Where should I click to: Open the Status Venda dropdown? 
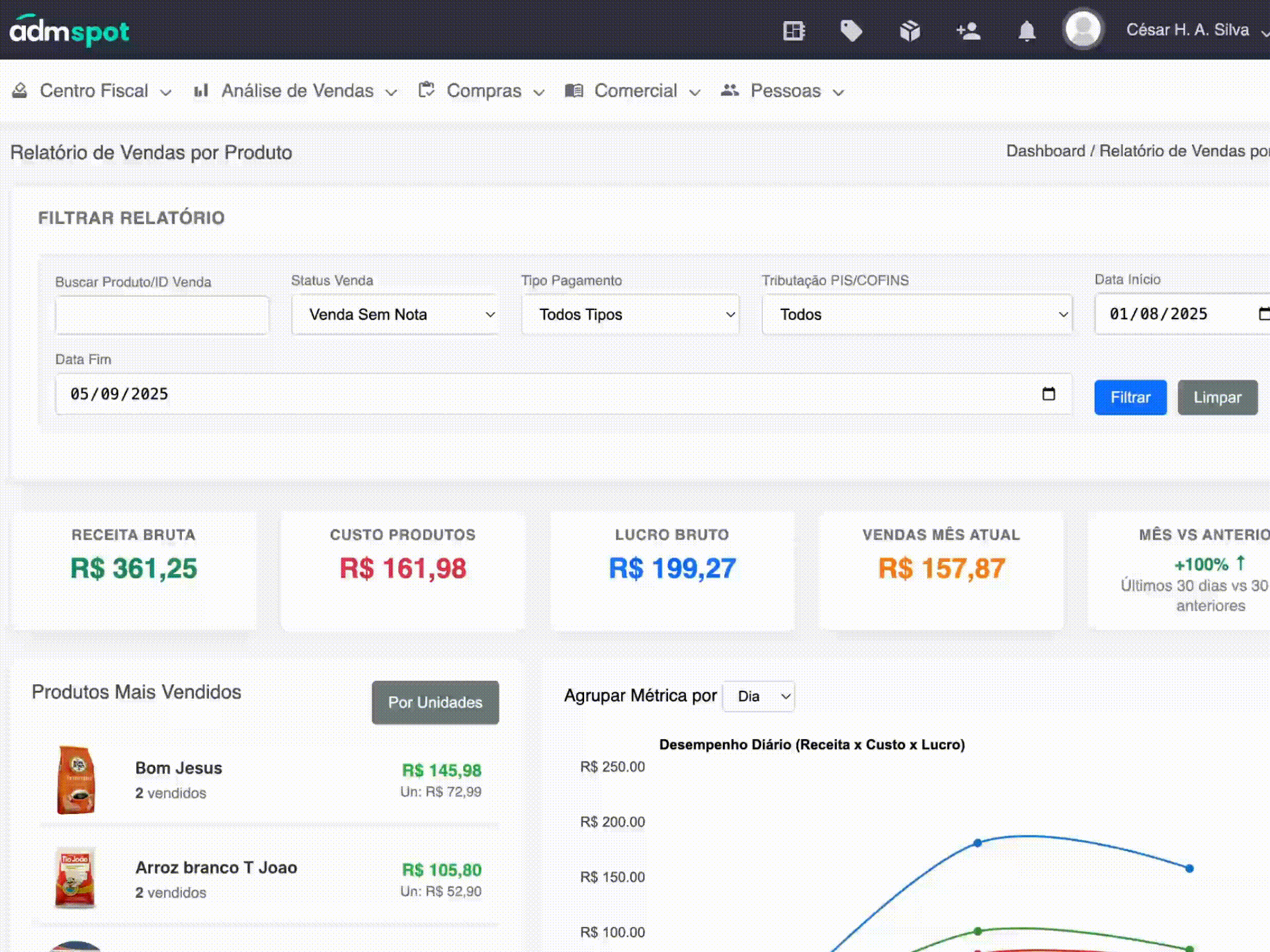[x=395, y=314]
